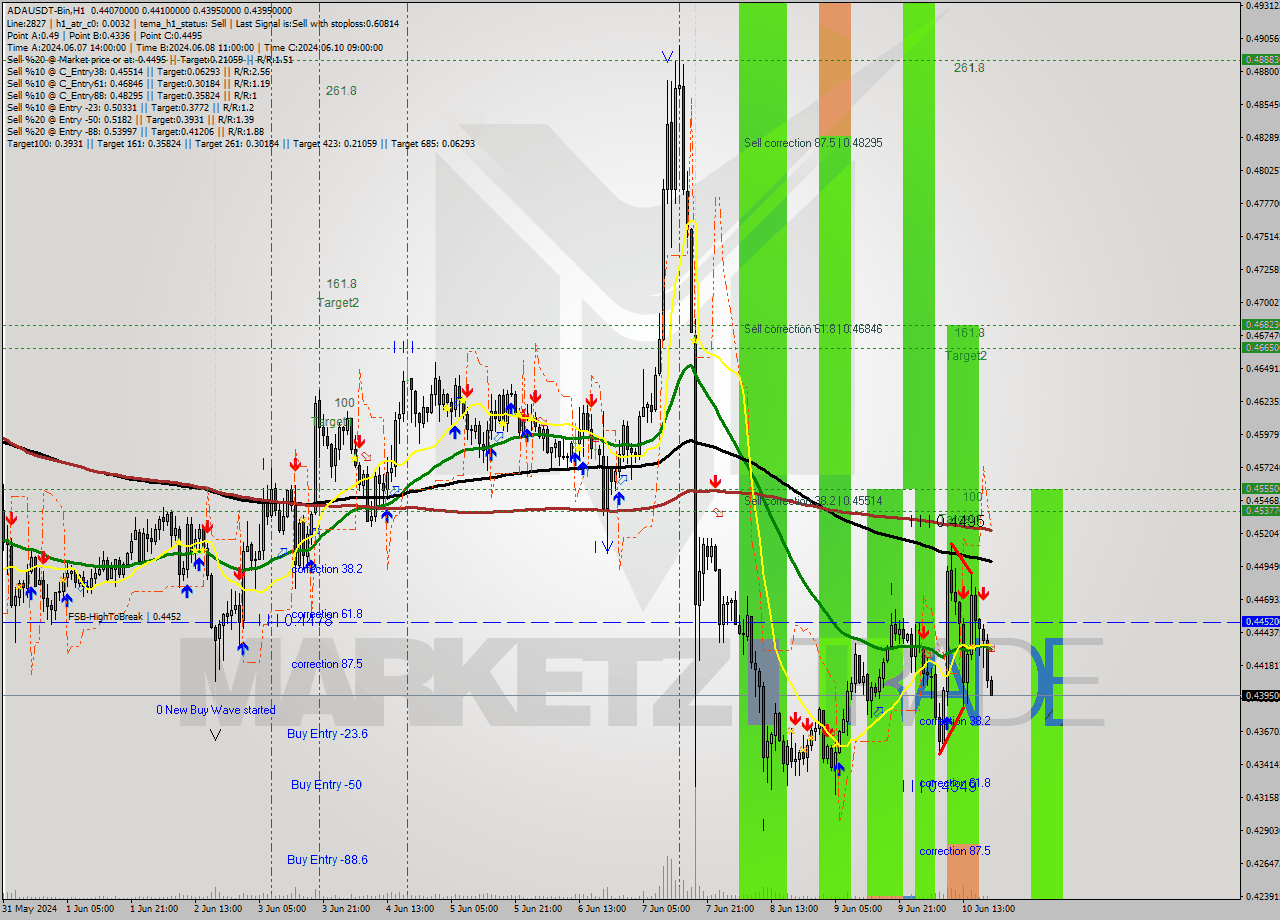
Task: Select the 'FSB-HighToBreak | 0.4452' label
Action: click(x=125, y=617)
